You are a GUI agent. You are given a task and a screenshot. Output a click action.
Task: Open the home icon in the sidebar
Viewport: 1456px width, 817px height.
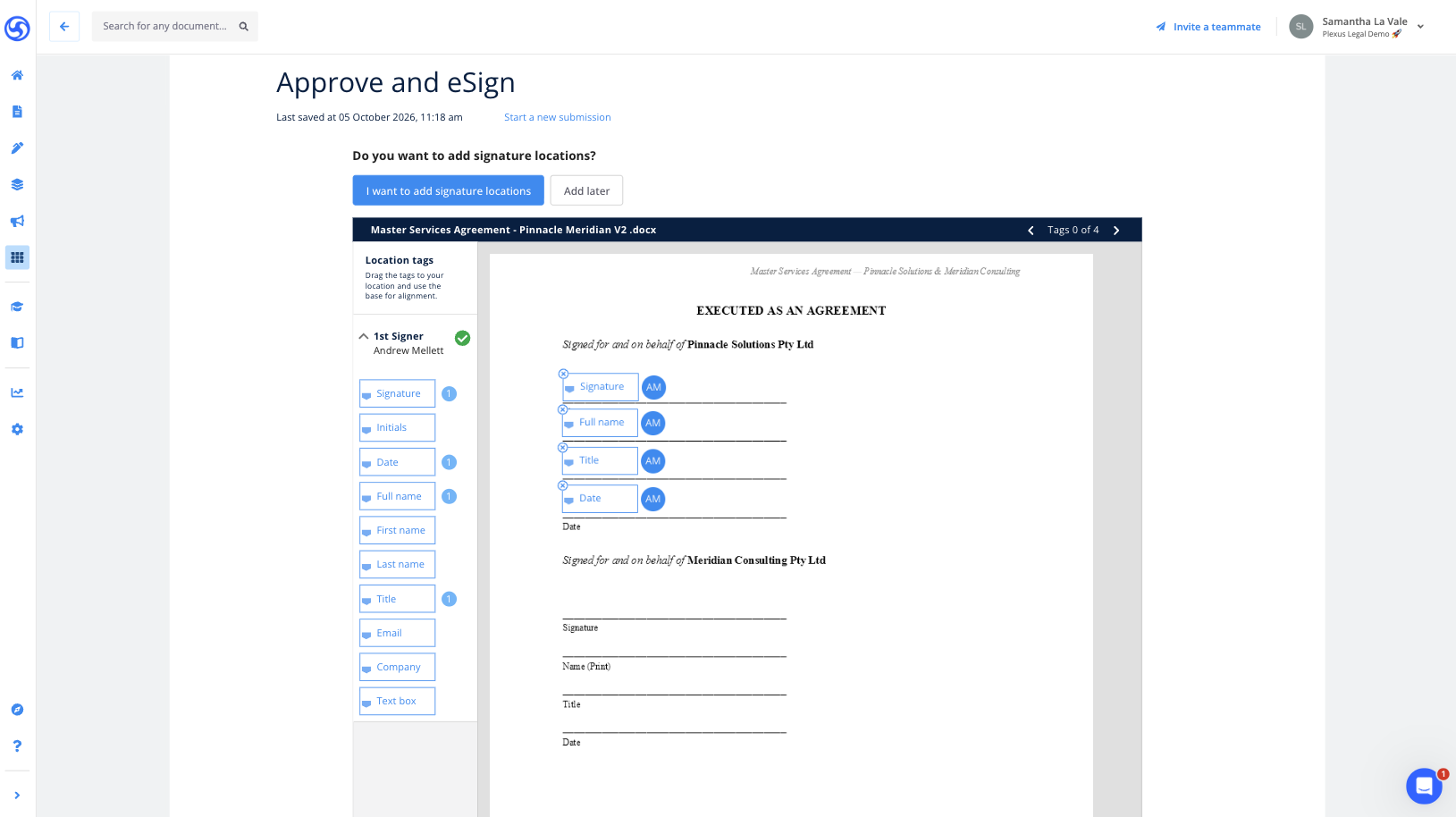point(17,75)
